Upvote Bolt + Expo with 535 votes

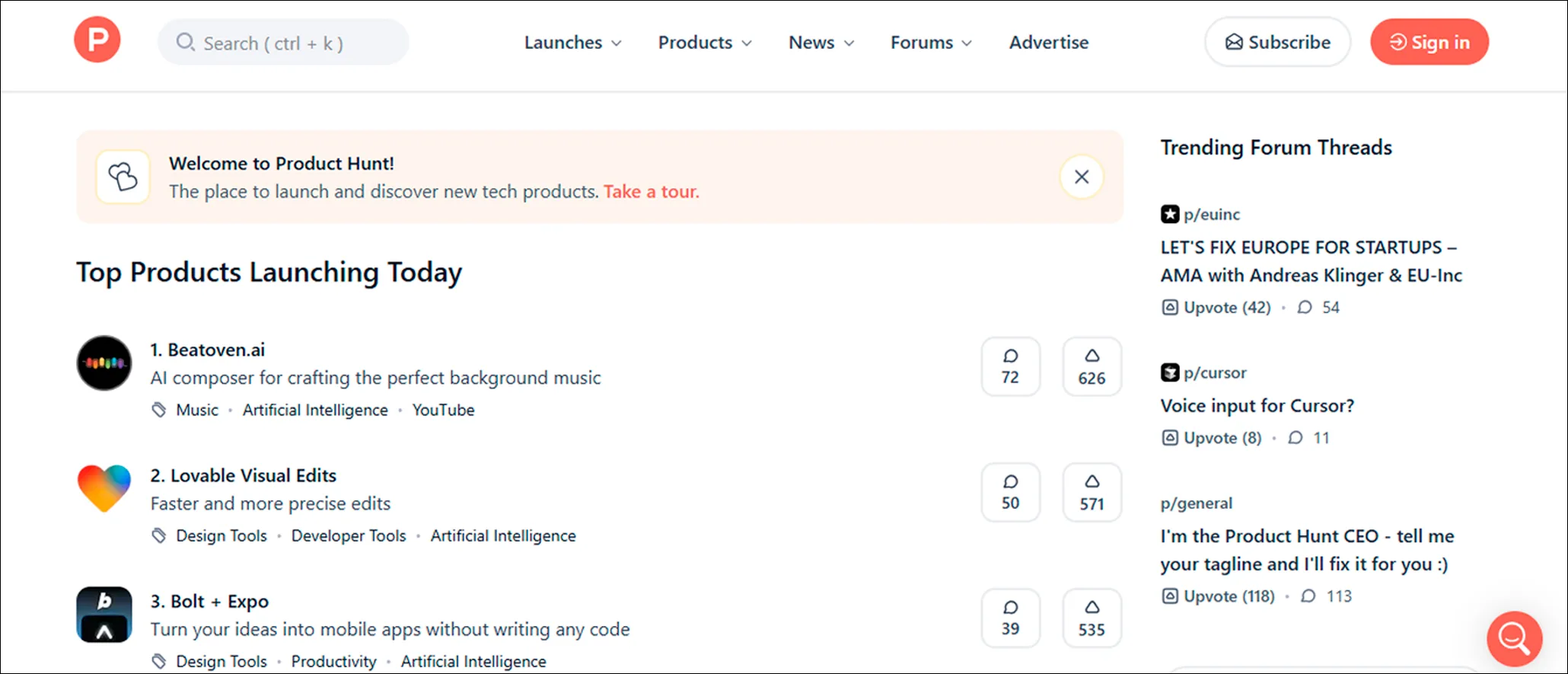point(1092,618)
